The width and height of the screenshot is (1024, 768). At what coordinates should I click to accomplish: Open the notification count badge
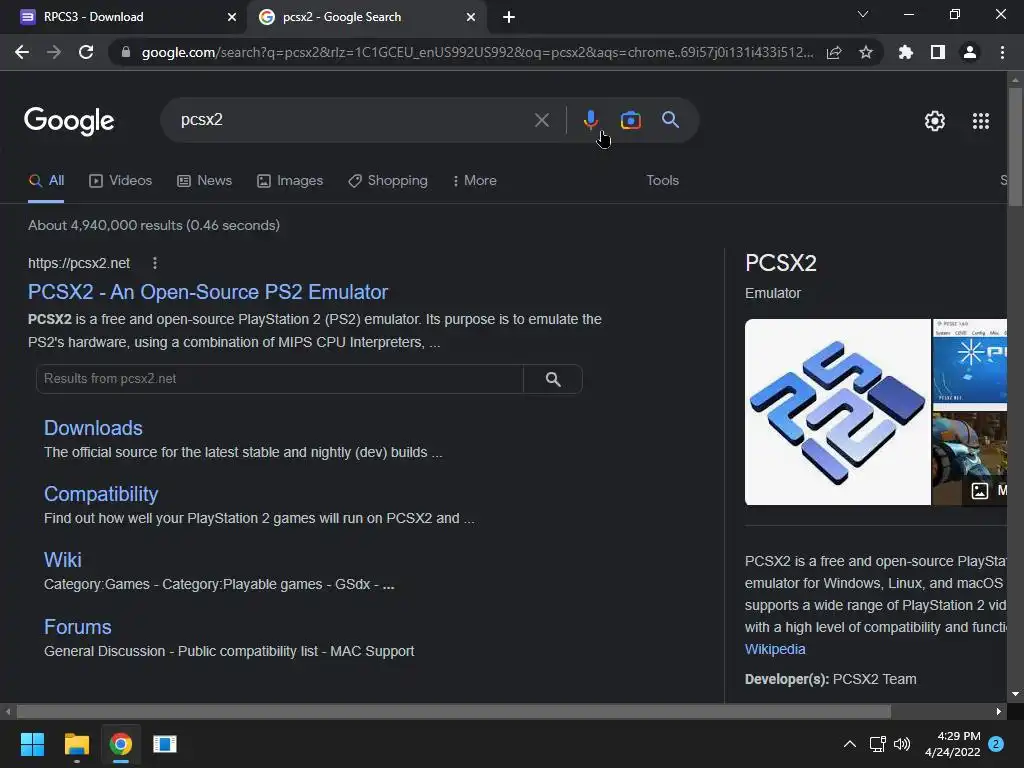coord(996,744)
